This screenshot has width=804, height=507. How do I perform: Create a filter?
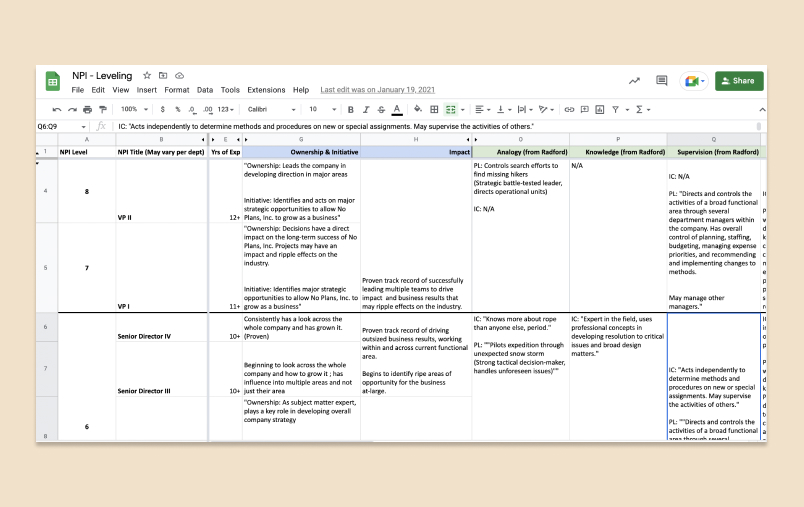click(x=615, y=109)
